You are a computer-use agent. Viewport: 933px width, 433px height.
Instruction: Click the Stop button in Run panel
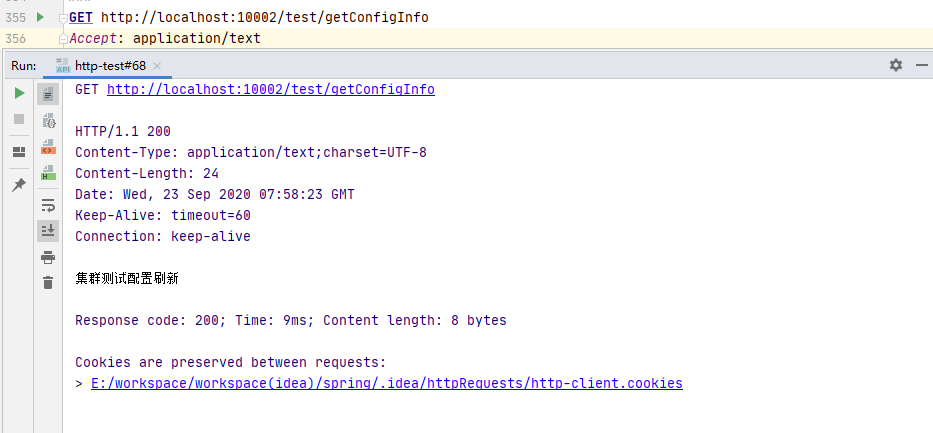pos(19,119)
